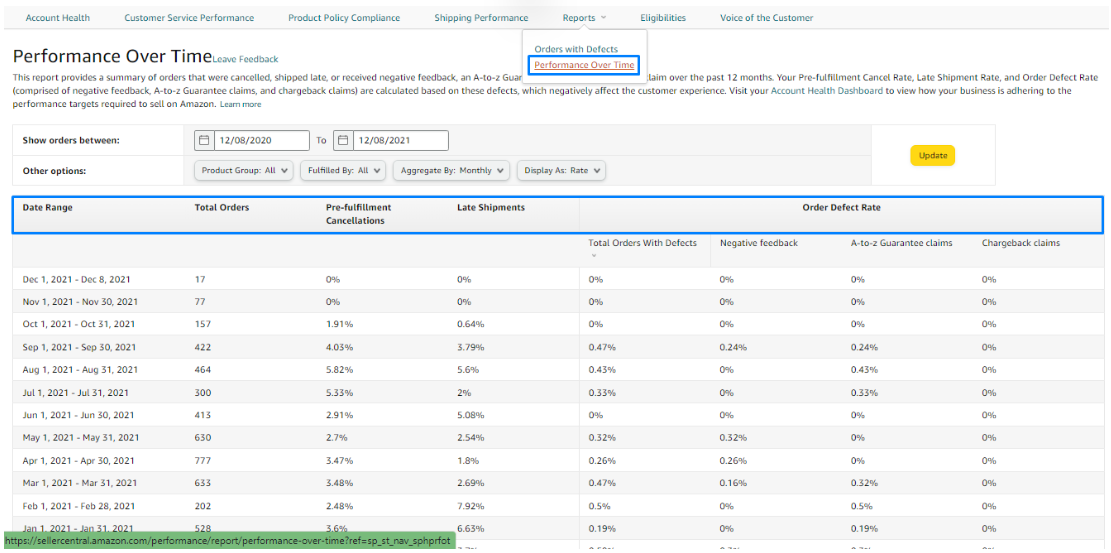Open the Shipping Performance tab
The image size is (1111, 553).
point(481,18)
